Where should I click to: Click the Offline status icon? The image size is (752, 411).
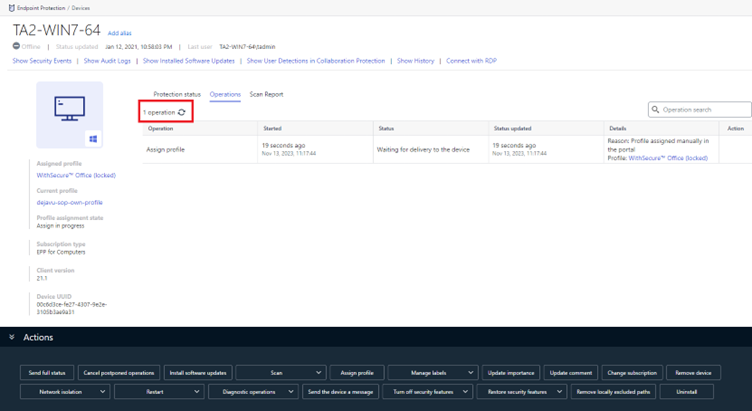[x=16, y=46]
